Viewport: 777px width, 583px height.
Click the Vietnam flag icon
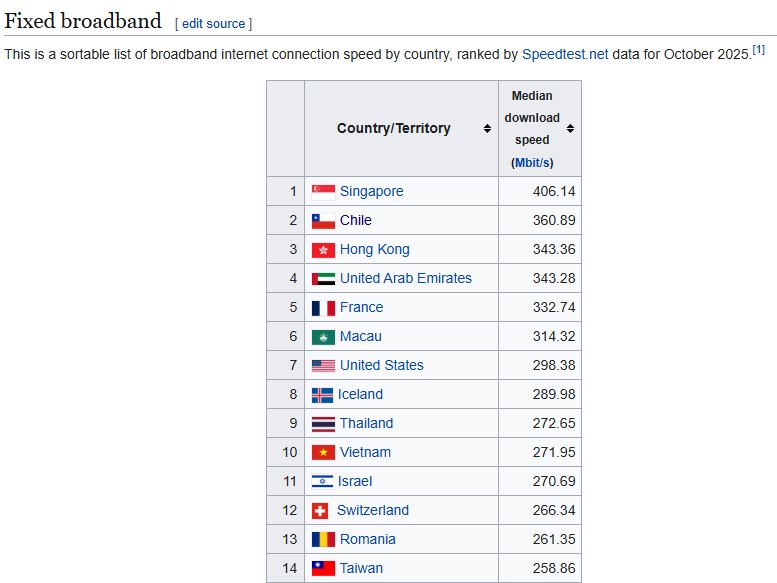323,453
